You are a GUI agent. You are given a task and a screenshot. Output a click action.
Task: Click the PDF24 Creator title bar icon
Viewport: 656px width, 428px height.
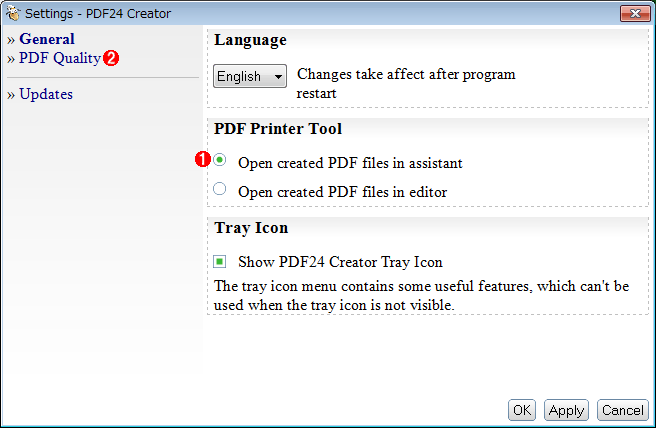pyautogui.click(x=13, y=13)
